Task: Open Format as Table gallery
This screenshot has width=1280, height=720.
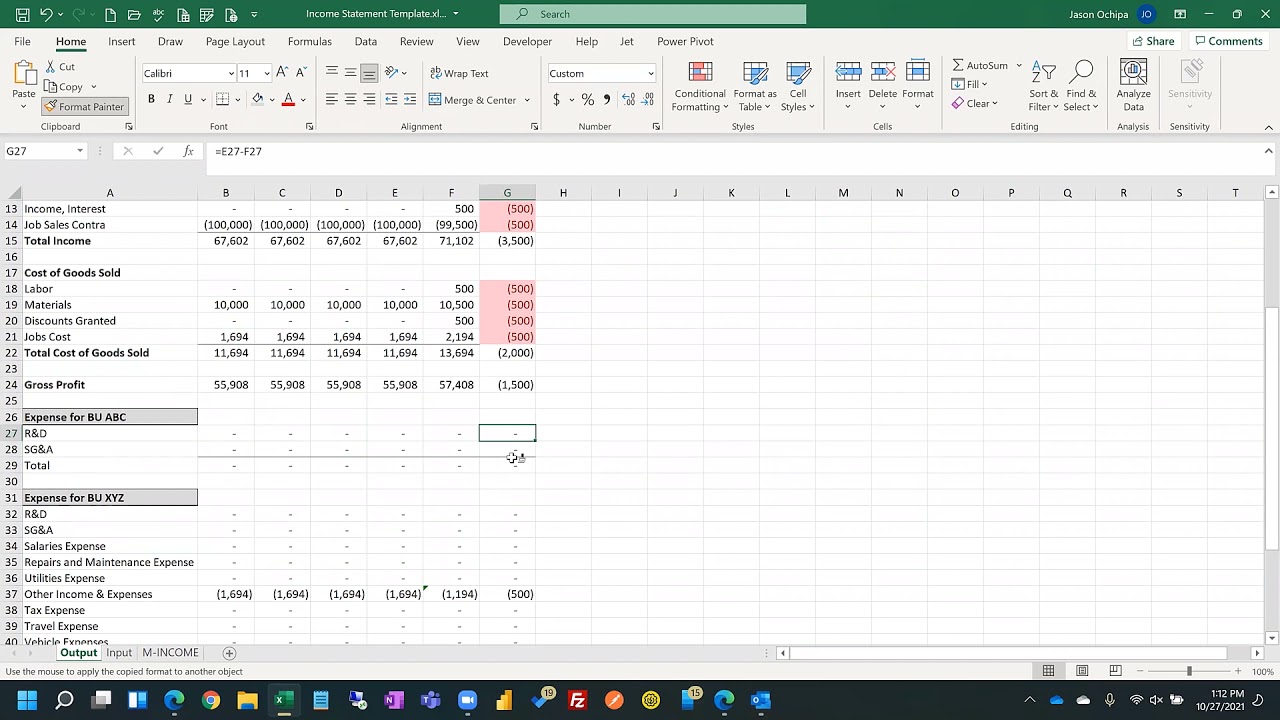Action: 755,86
